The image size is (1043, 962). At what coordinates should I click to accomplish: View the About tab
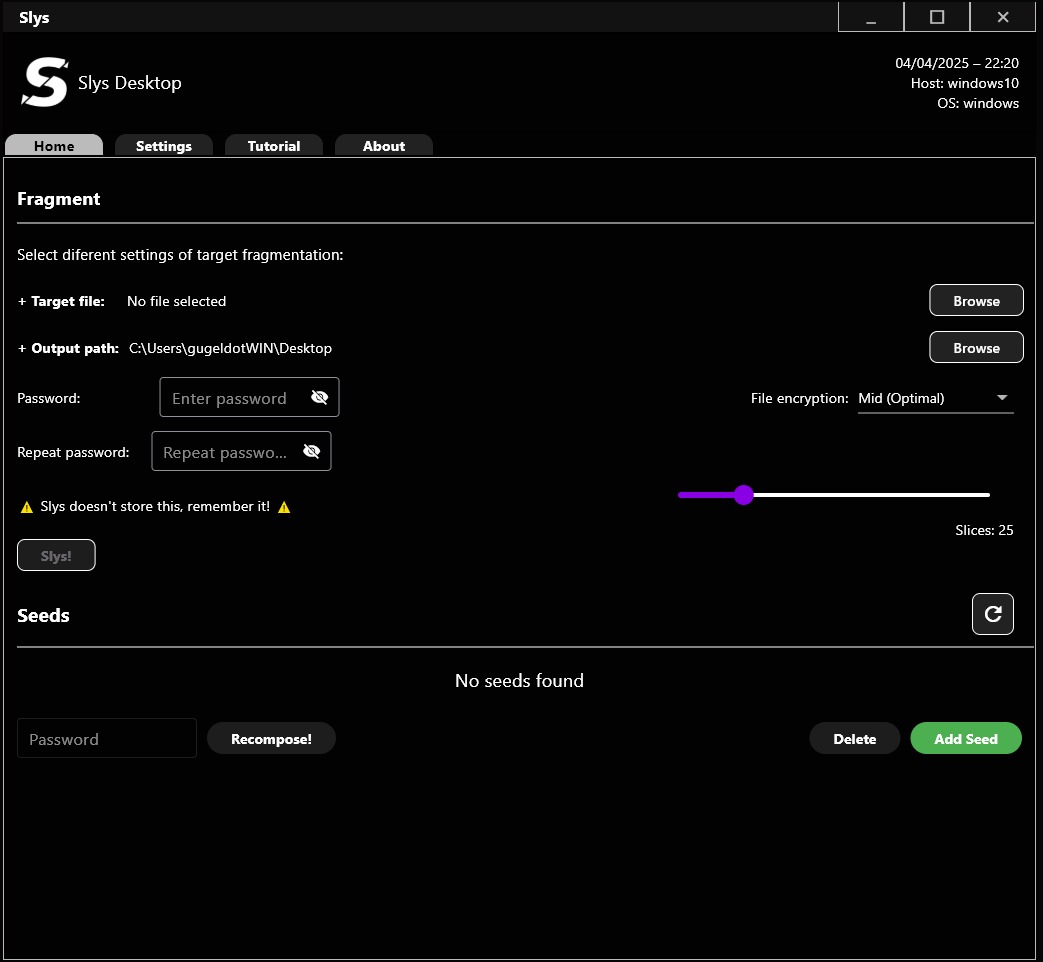[x=383, y=145]
